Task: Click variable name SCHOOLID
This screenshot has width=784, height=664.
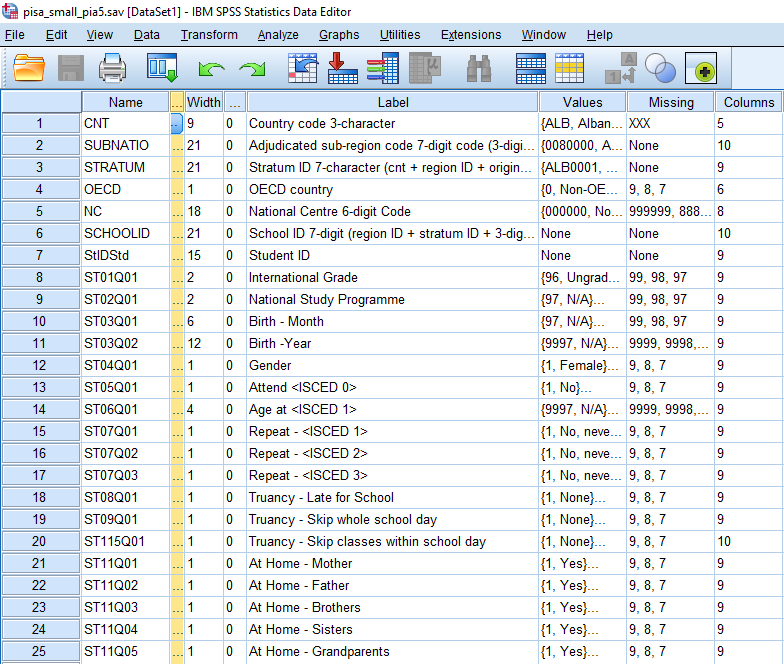Action: tap(116, 234)
